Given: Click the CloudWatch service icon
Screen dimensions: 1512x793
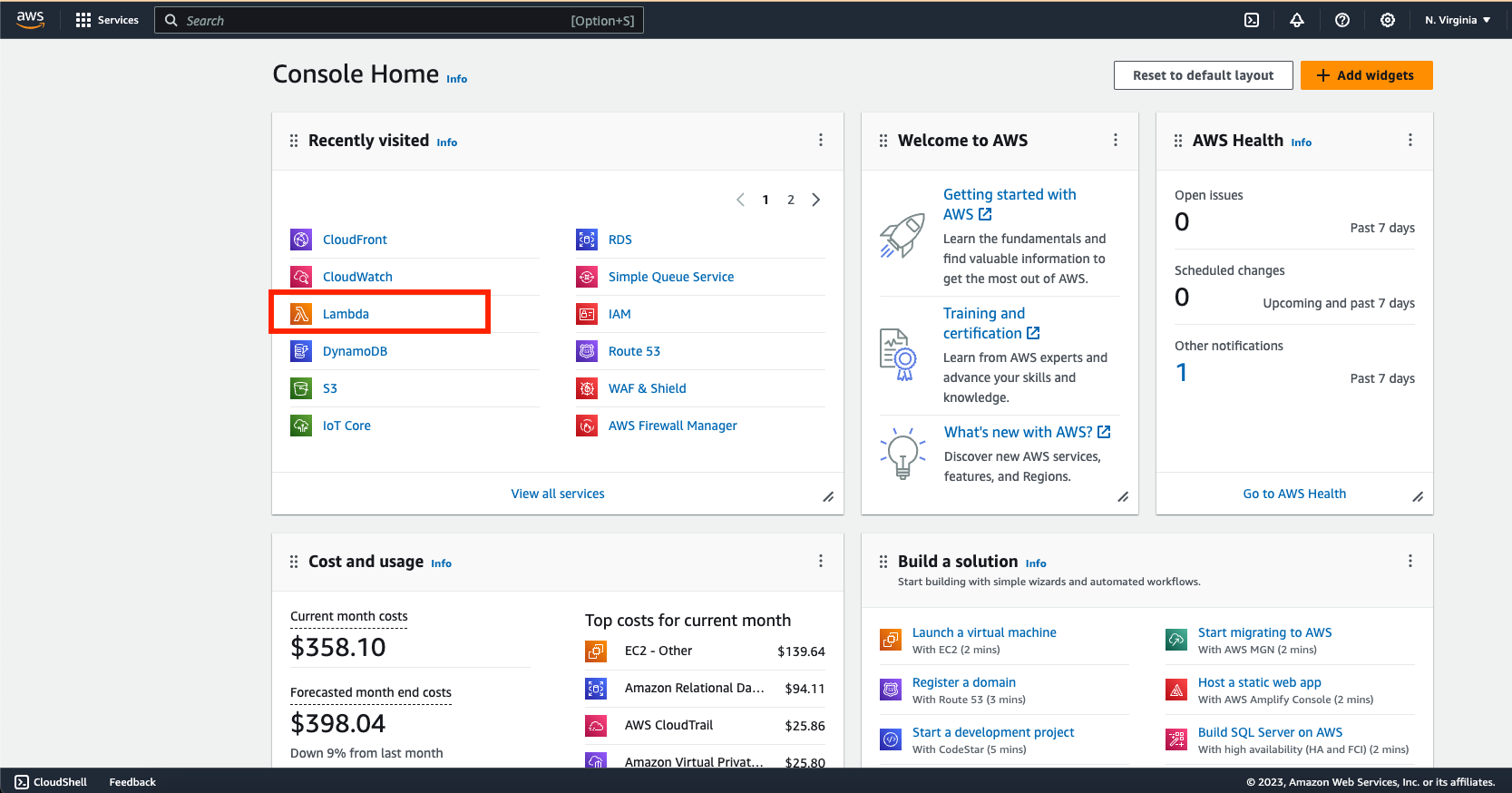Looking at the screenshot, I should click(x=301, y=277).
